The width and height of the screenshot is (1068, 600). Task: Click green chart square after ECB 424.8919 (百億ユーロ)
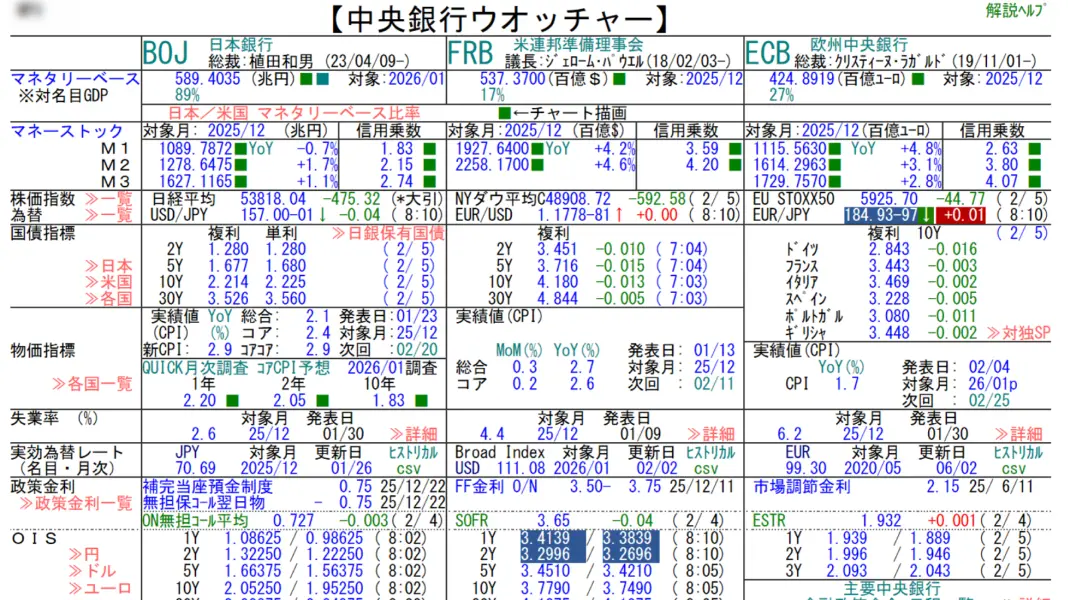coord(918,79)
